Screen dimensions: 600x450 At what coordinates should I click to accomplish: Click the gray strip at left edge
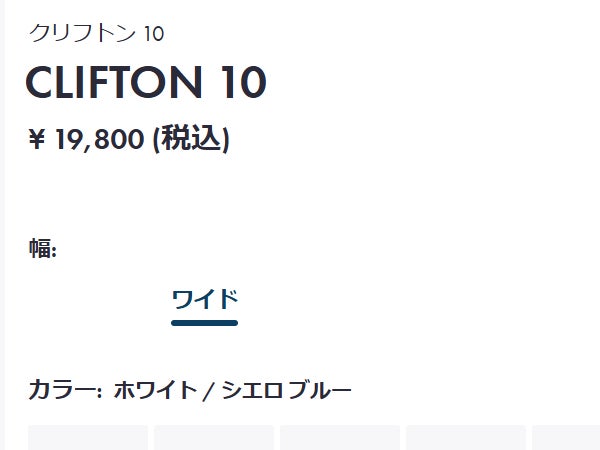coord(3,225)
